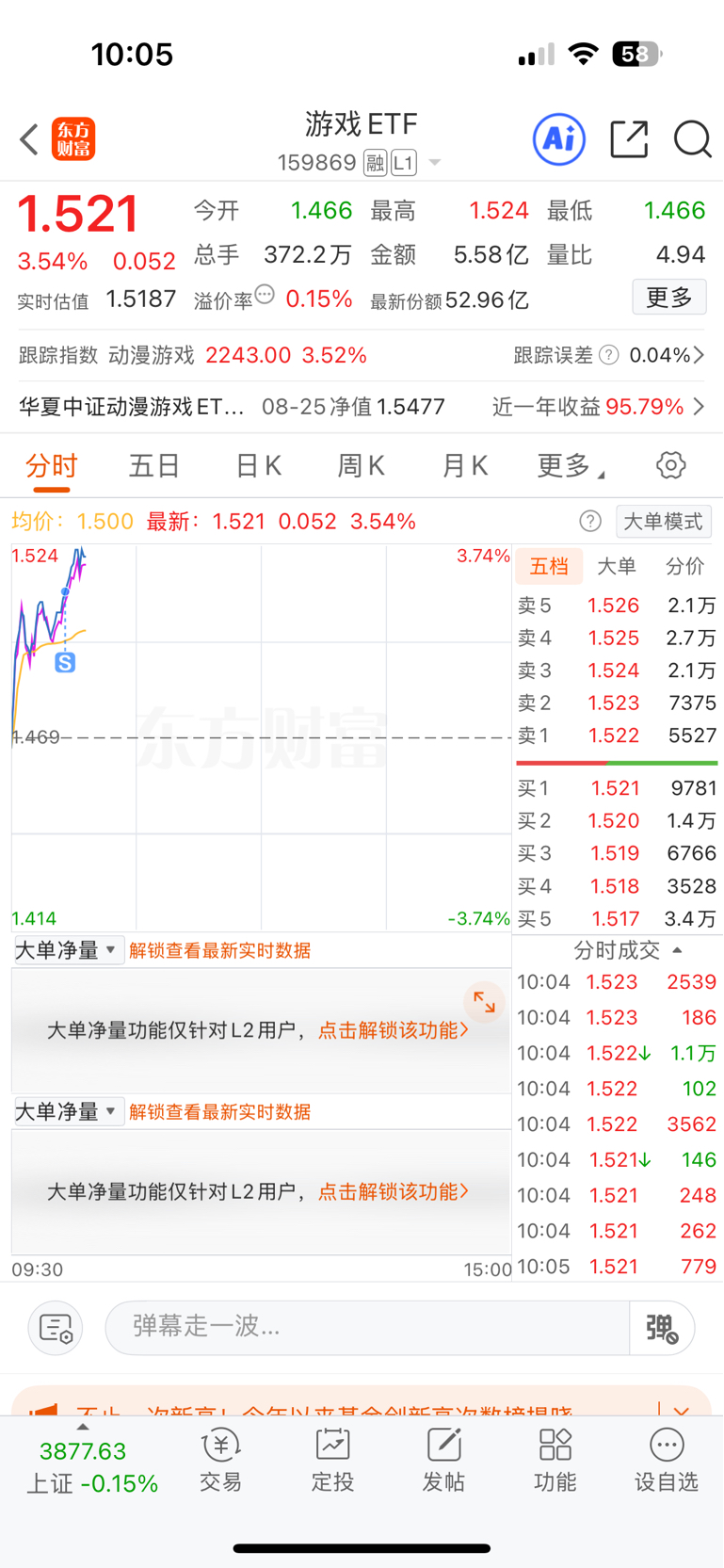
Task: Open the search magnifier icon
Action: pos(692,139)
